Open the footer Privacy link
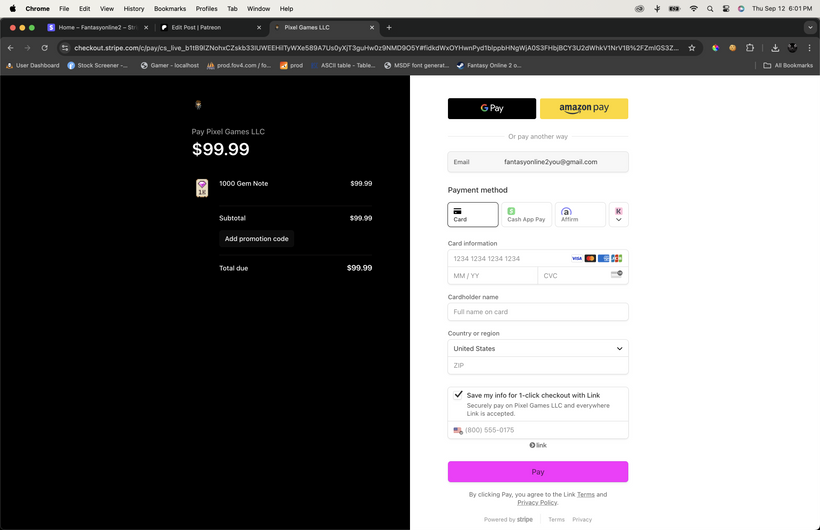This screenshot has height=530, width=820. tap(582, 520)
